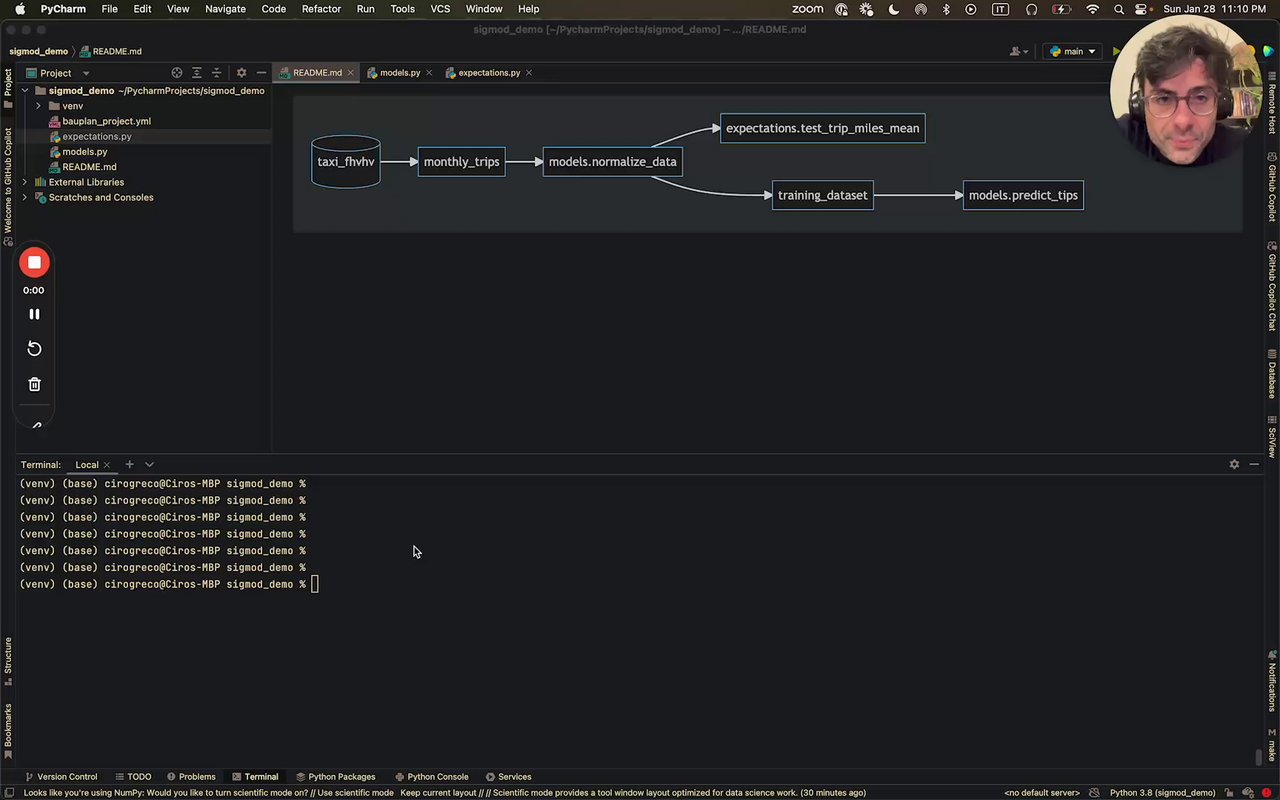The height and width of the screenshot is (800, 1280).
Task: Toggle the Project tool window on the left sidebar
Action: point(8,88)
